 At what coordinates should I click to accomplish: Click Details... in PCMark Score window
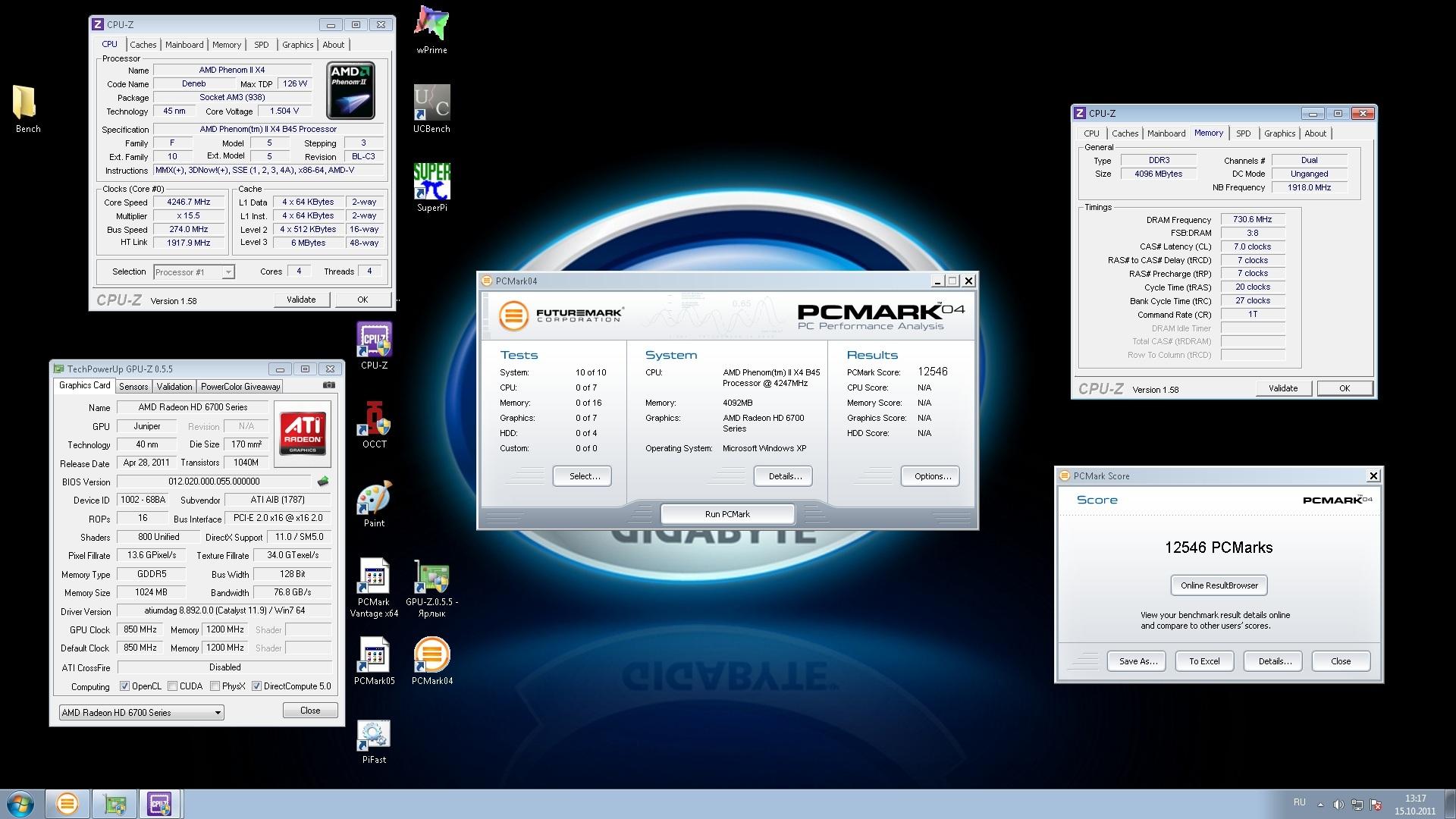coord(1273,661)
